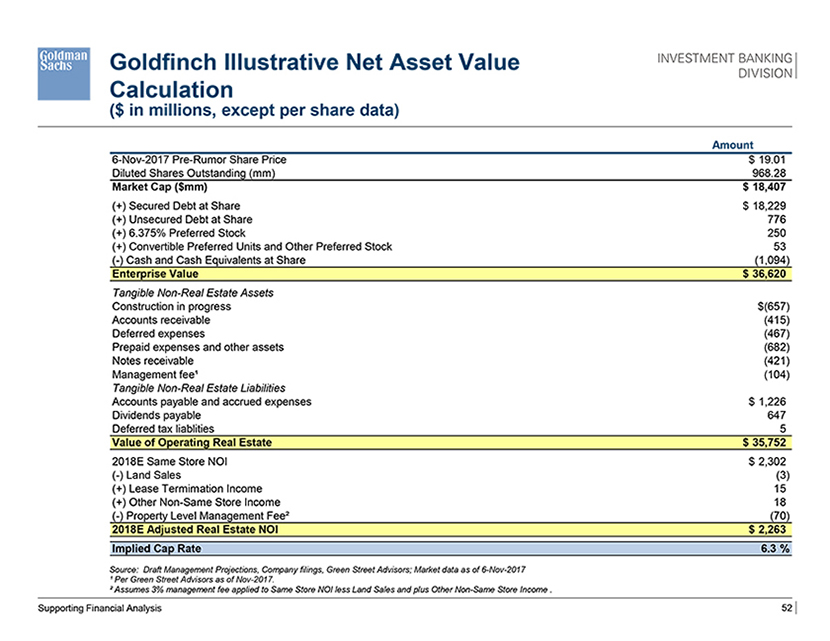This screenshot has height=641, width=830.
Task: Click the Tangible Non-Real Estate Assets heading
Action: click(x=193, y=292)
